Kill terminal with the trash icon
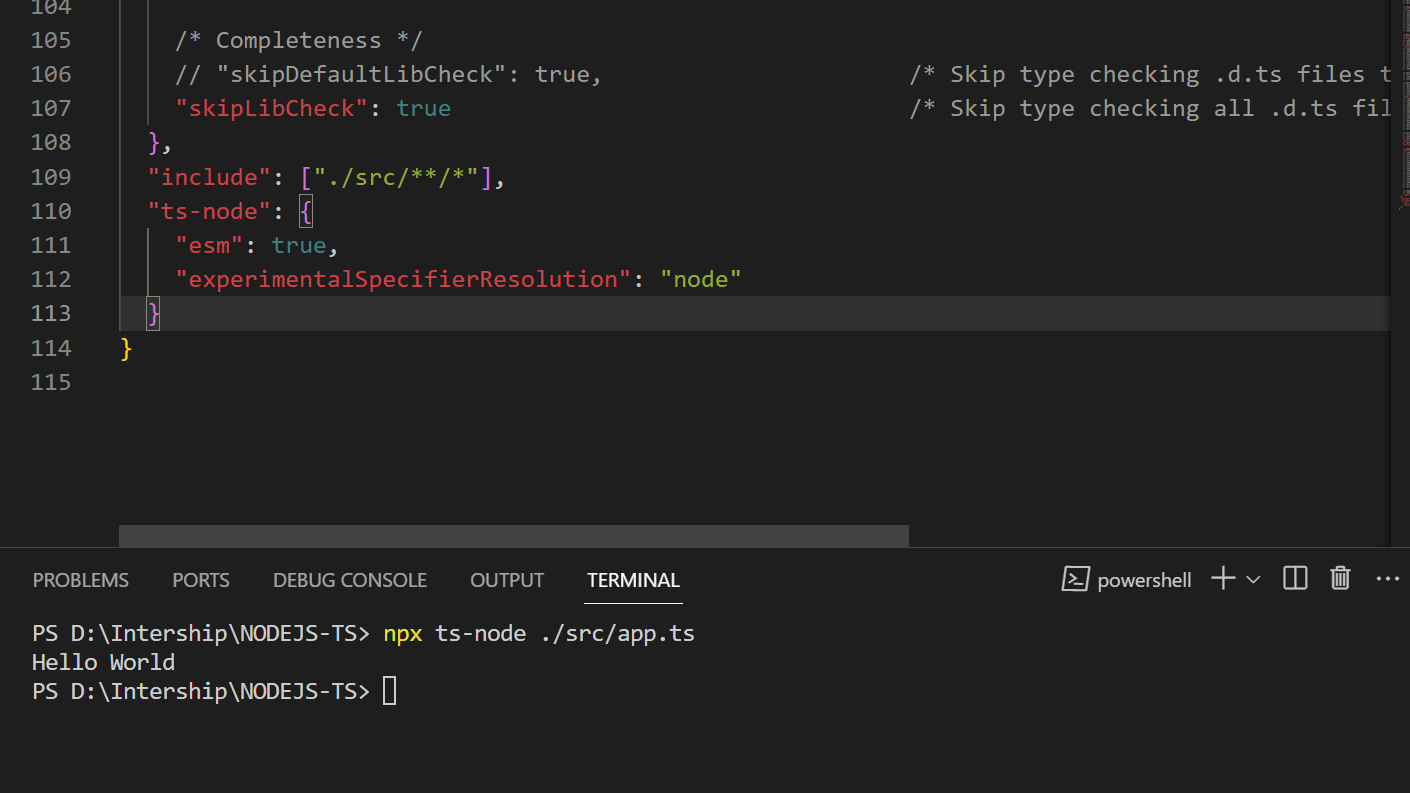The width and height of the screenshot is (1410, 793). click(1340, 578)
